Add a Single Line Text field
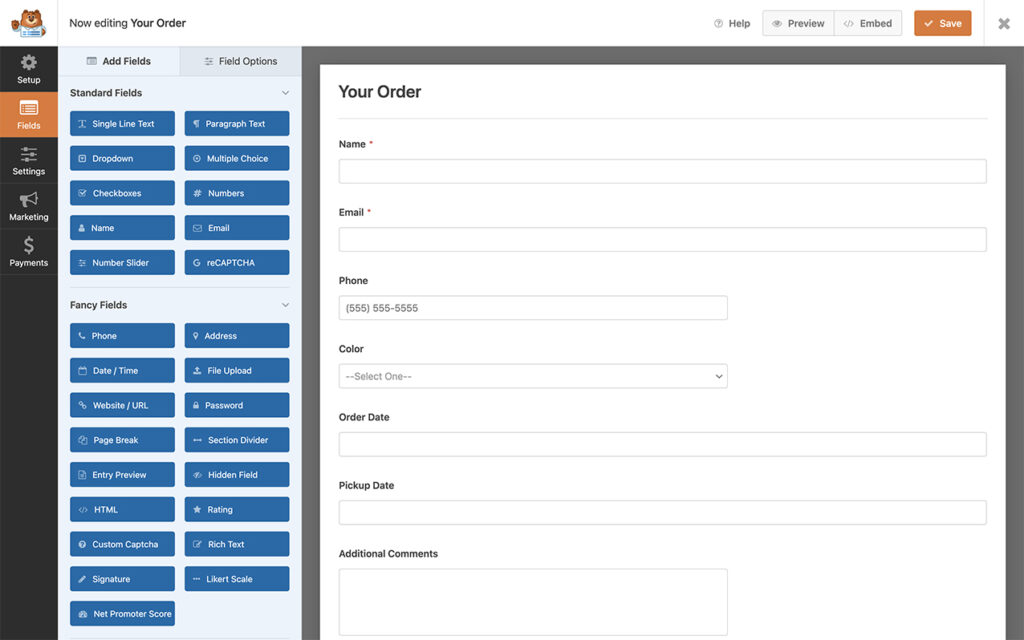1024x640 pixels. coord(122,123)
